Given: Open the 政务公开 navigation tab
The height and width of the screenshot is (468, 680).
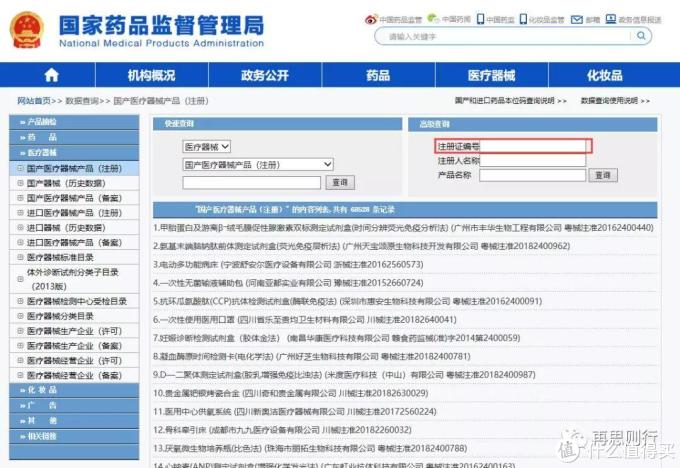Looking at the screenshot, I should pyautogui.click(x=265, y=75).
